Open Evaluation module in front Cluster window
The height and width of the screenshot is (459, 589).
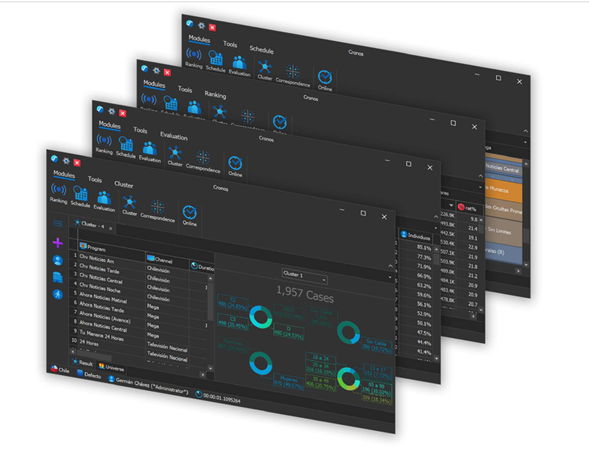point(104,200)
